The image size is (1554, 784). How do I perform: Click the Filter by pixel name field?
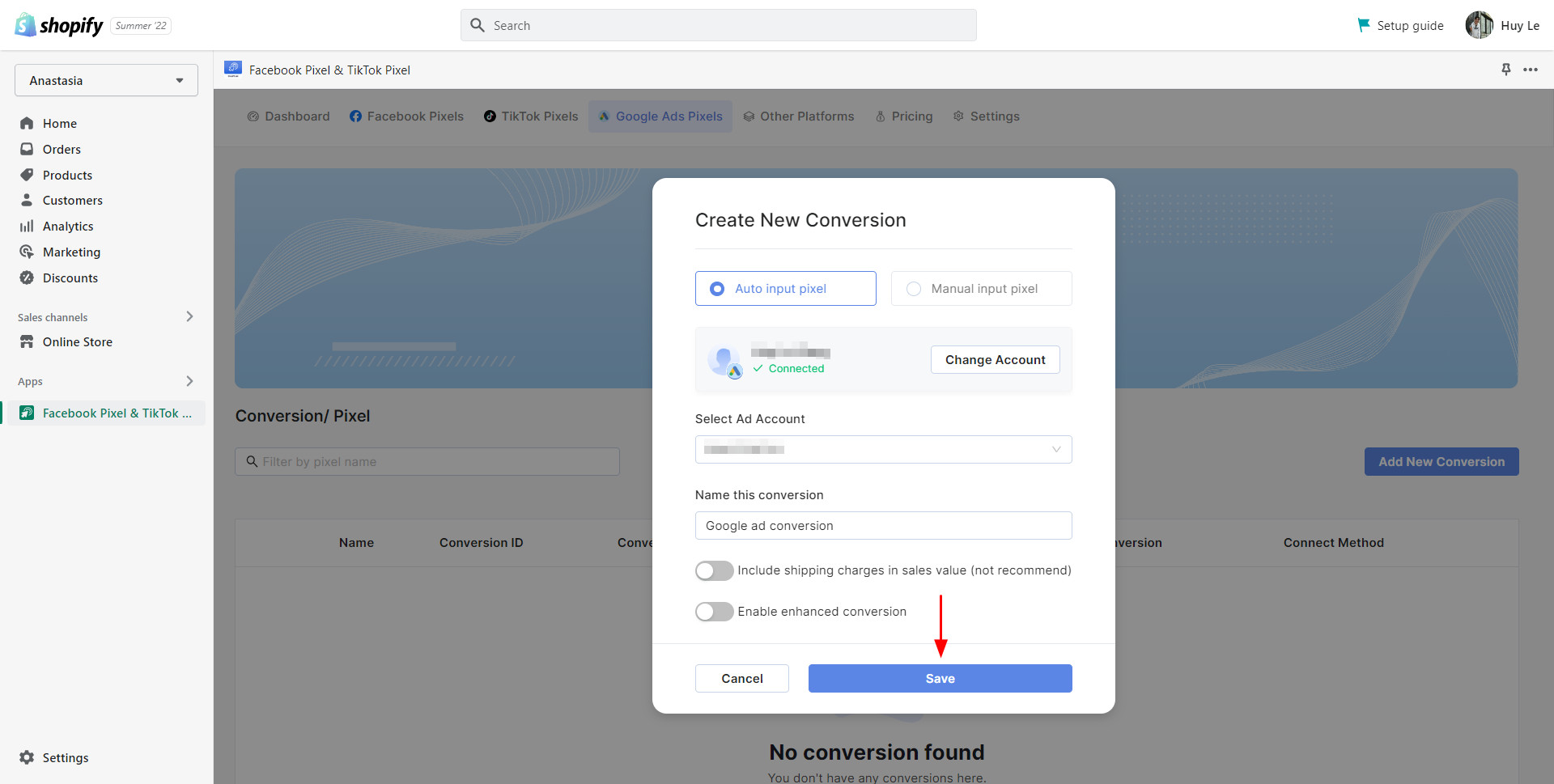(x=427, y=461)
